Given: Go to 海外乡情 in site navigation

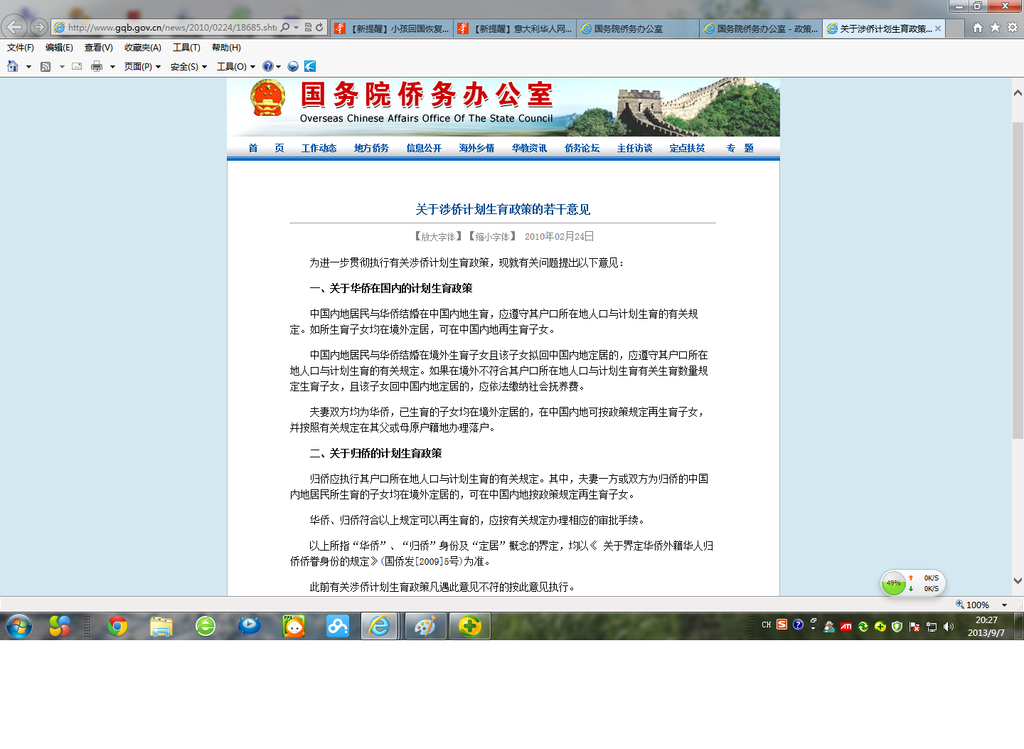Looking at the screenshot, I should coord(477,148).
